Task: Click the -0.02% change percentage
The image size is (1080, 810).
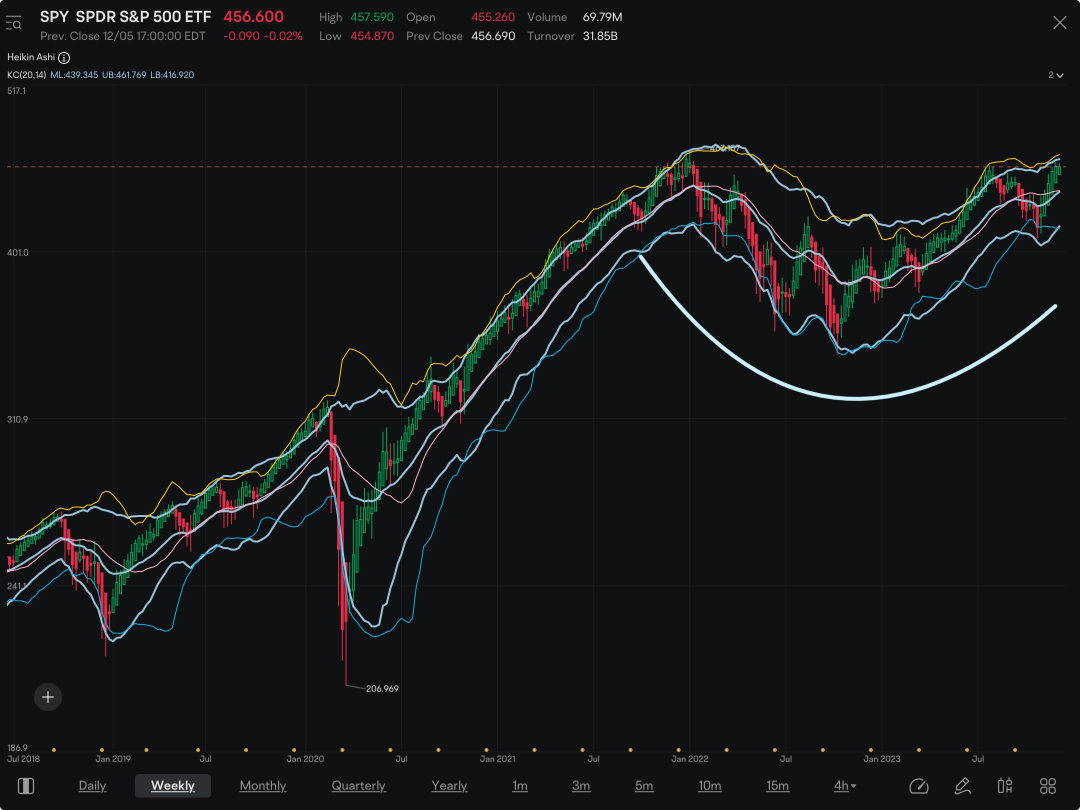Action: coord(283,36)
